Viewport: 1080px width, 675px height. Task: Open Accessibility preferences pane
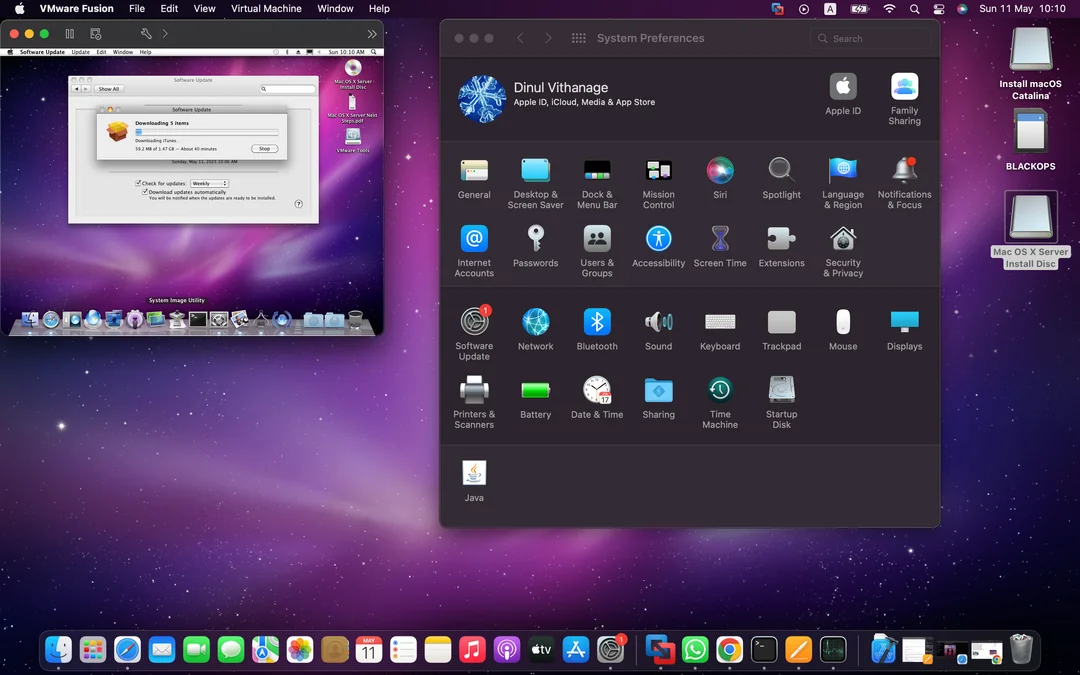point(658,247)
